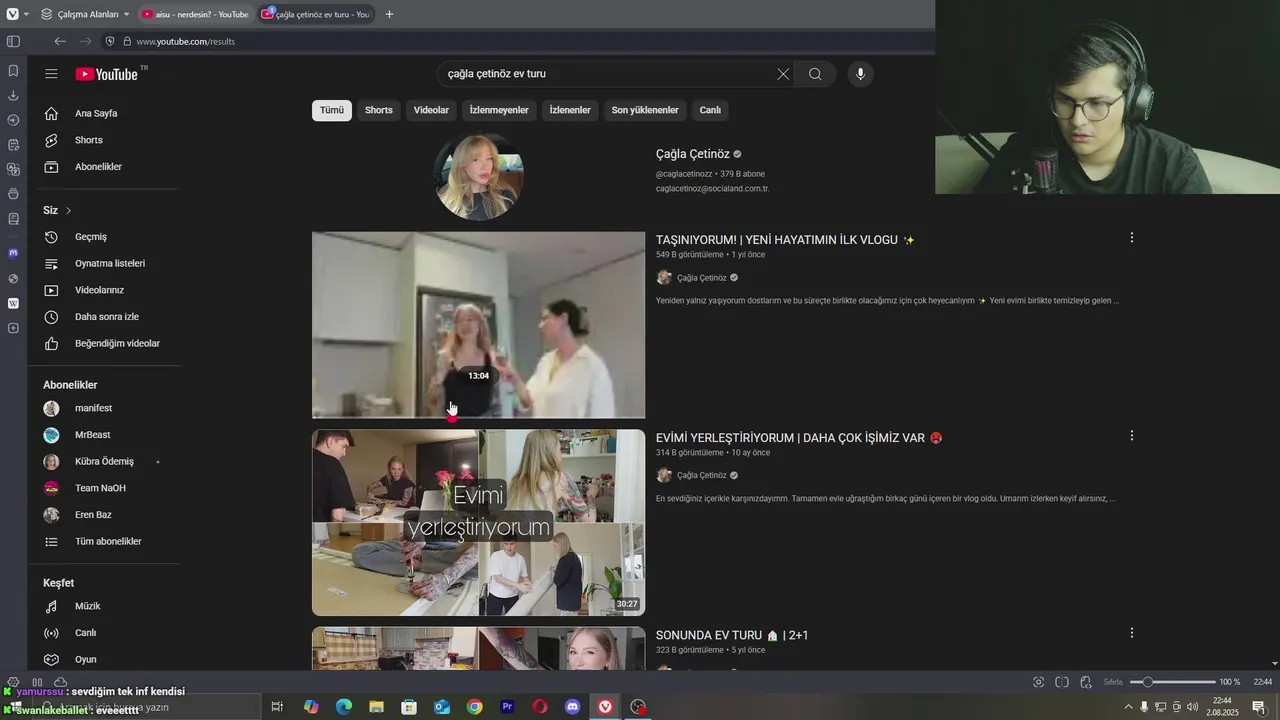Toggle the YouTube hamburger guide menu
Screen dimensions: 1280x720
click(51, 73)
